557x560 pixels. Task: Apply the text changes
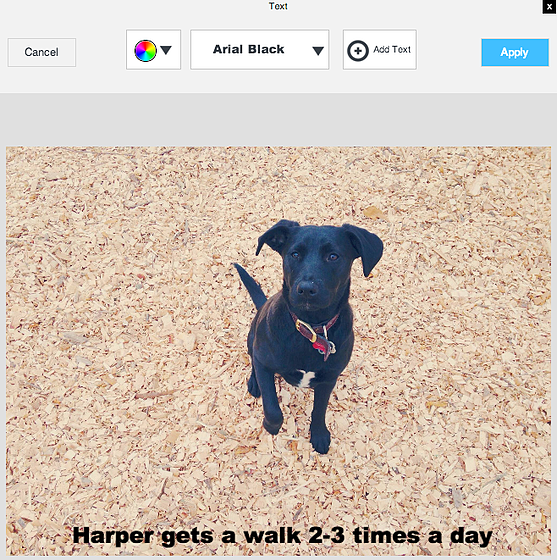(x=515, y=52)
